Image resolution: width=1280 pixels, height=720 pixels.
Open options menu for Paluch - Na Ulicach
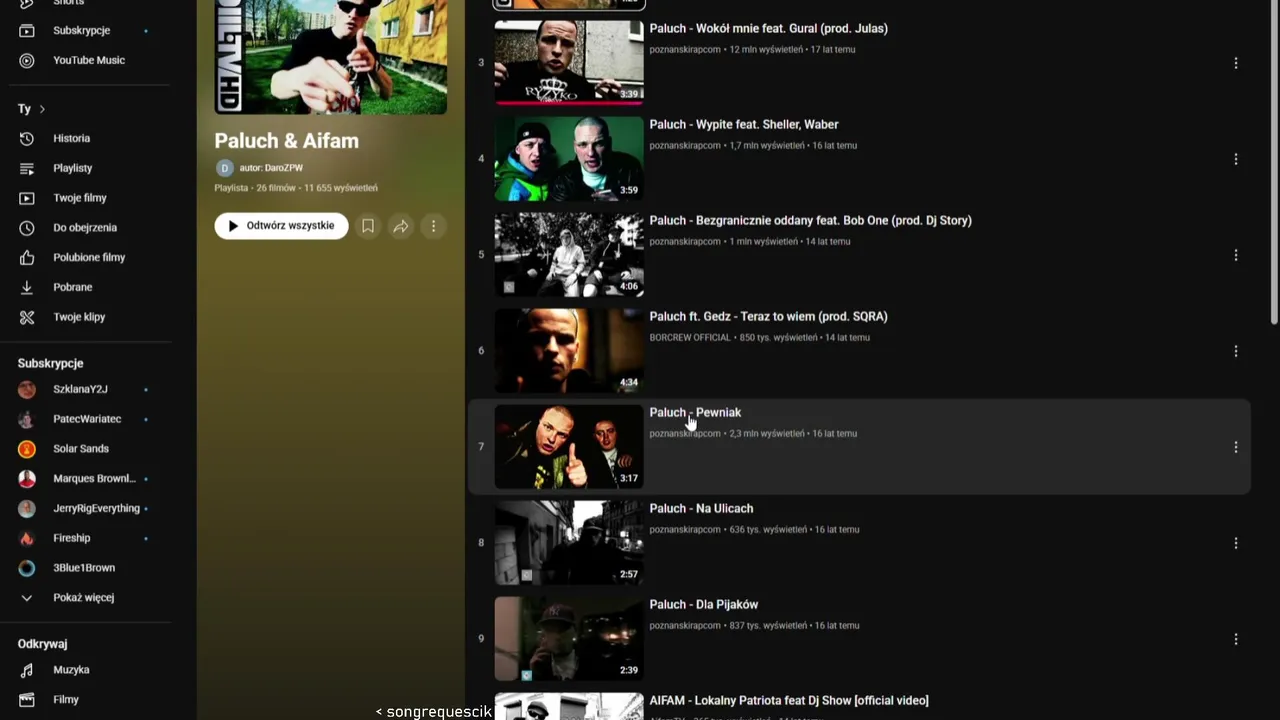1236,543
